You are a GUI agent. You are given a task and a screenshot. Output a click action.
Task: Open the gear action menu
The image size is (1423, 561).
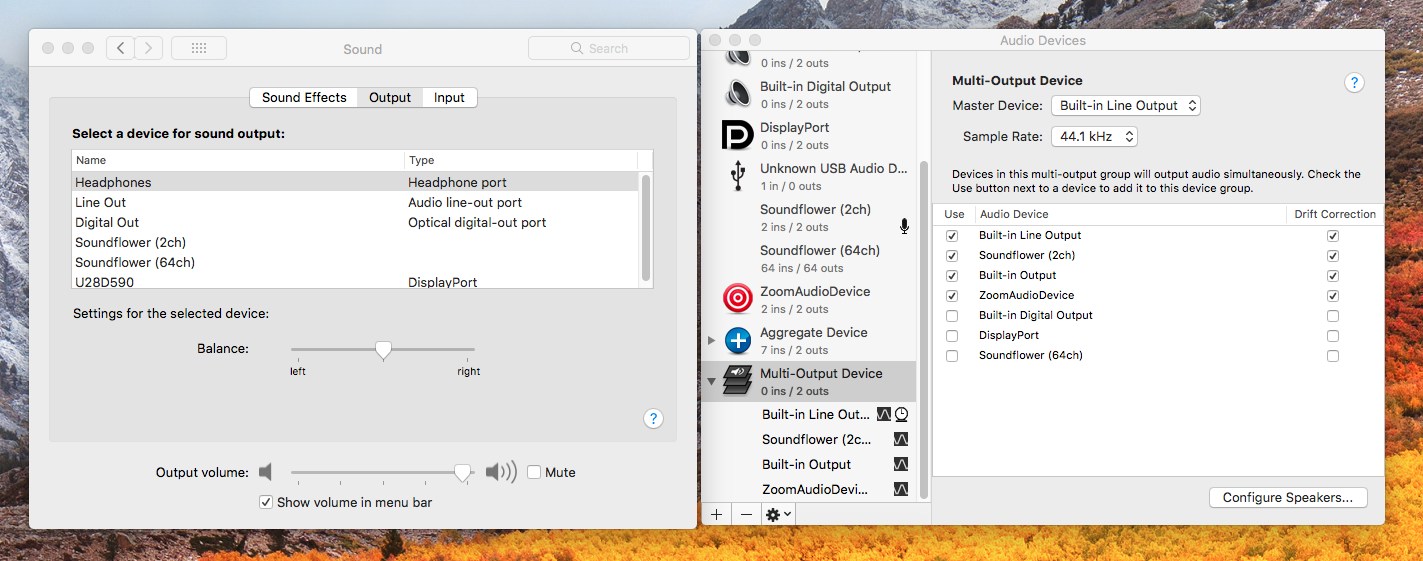coord(778,514)
